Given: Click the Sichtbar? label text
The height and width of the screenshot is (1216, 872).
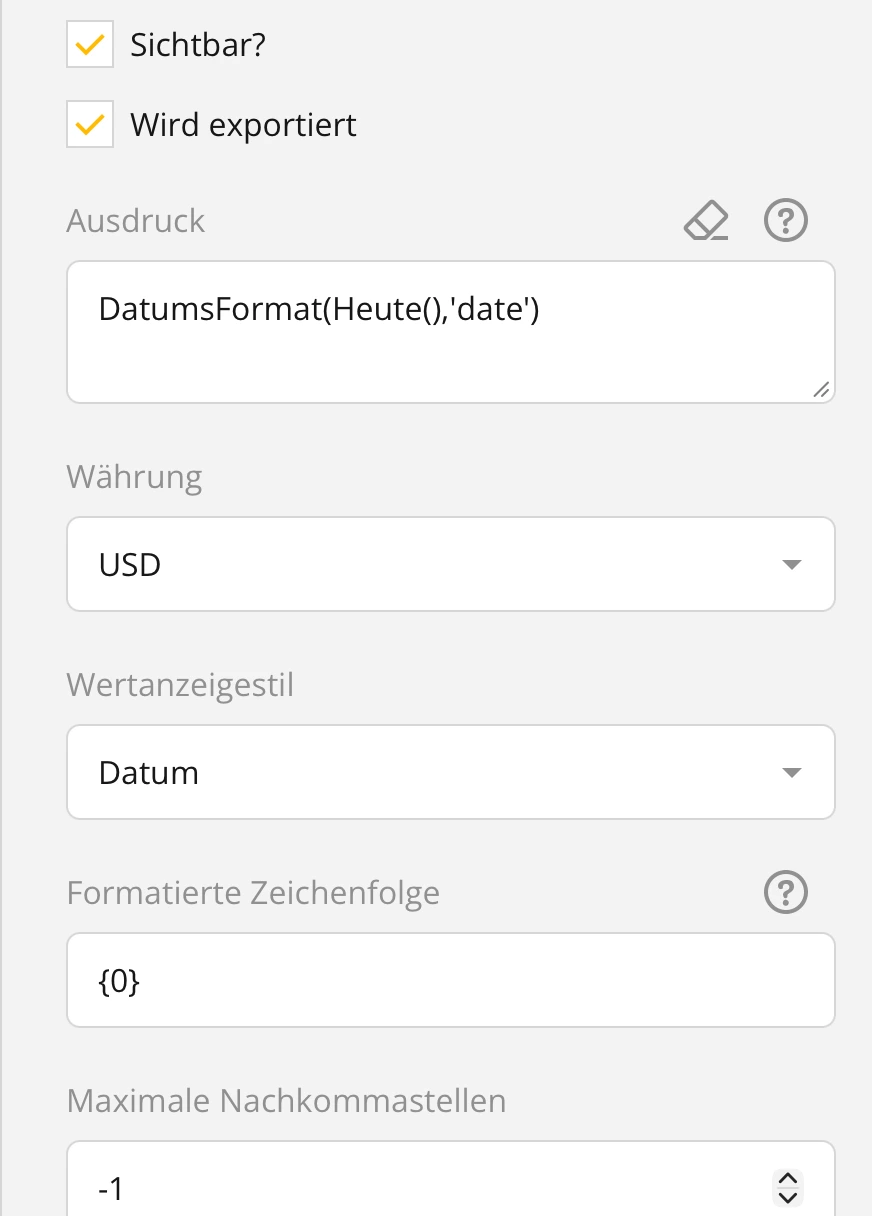Looking at the screenshot, I should pos(198,45).
